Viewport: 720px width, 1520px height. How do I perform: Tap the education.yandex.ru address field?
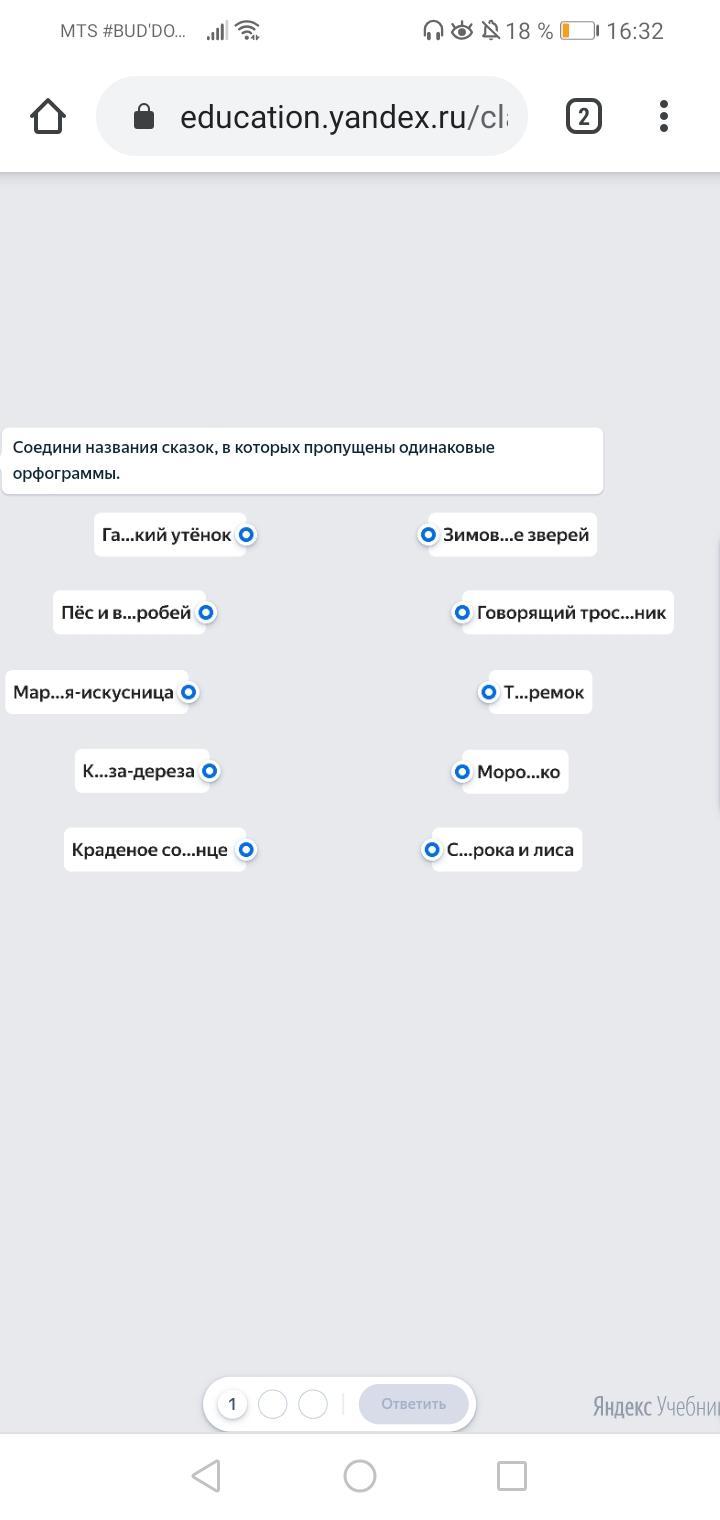tap(340, 117)
